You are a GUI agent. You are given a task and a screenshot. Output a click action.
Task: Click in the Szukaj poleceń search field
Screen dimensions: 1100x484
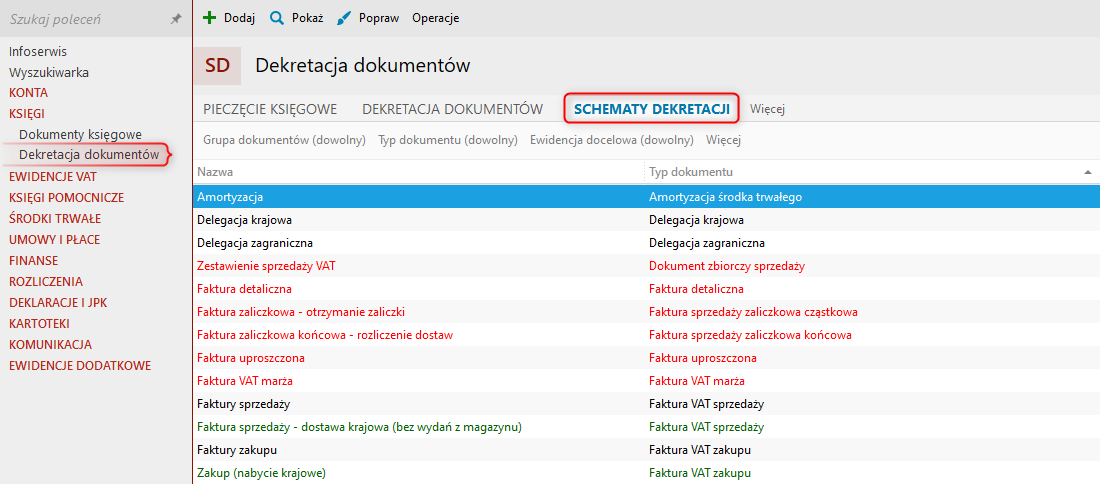pos(85,19)
